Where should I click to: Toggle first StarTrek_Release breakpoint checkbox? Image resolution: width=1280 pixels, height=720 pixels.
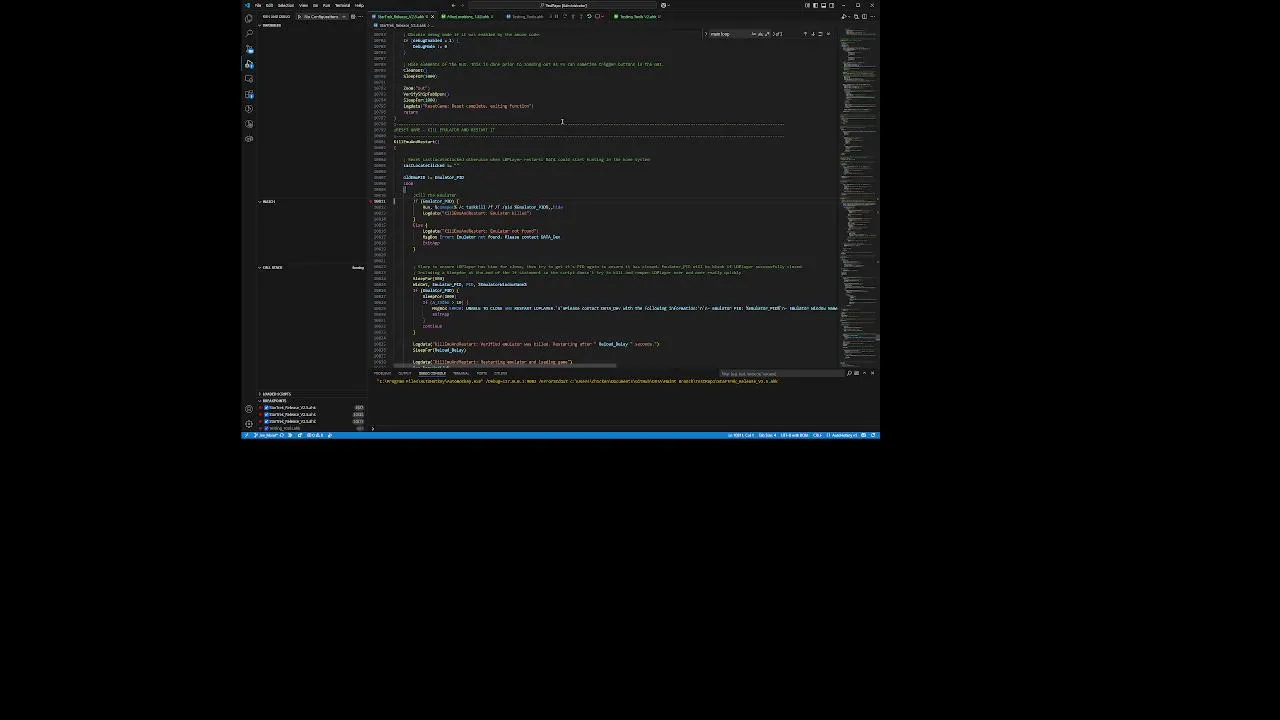(x=266, y=408)
